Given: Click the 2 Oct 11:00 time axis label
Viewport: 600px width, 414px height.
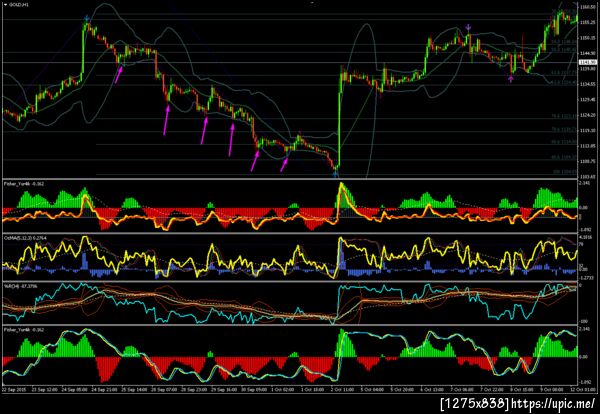Looking at the screenshot, I should [344, 389].
